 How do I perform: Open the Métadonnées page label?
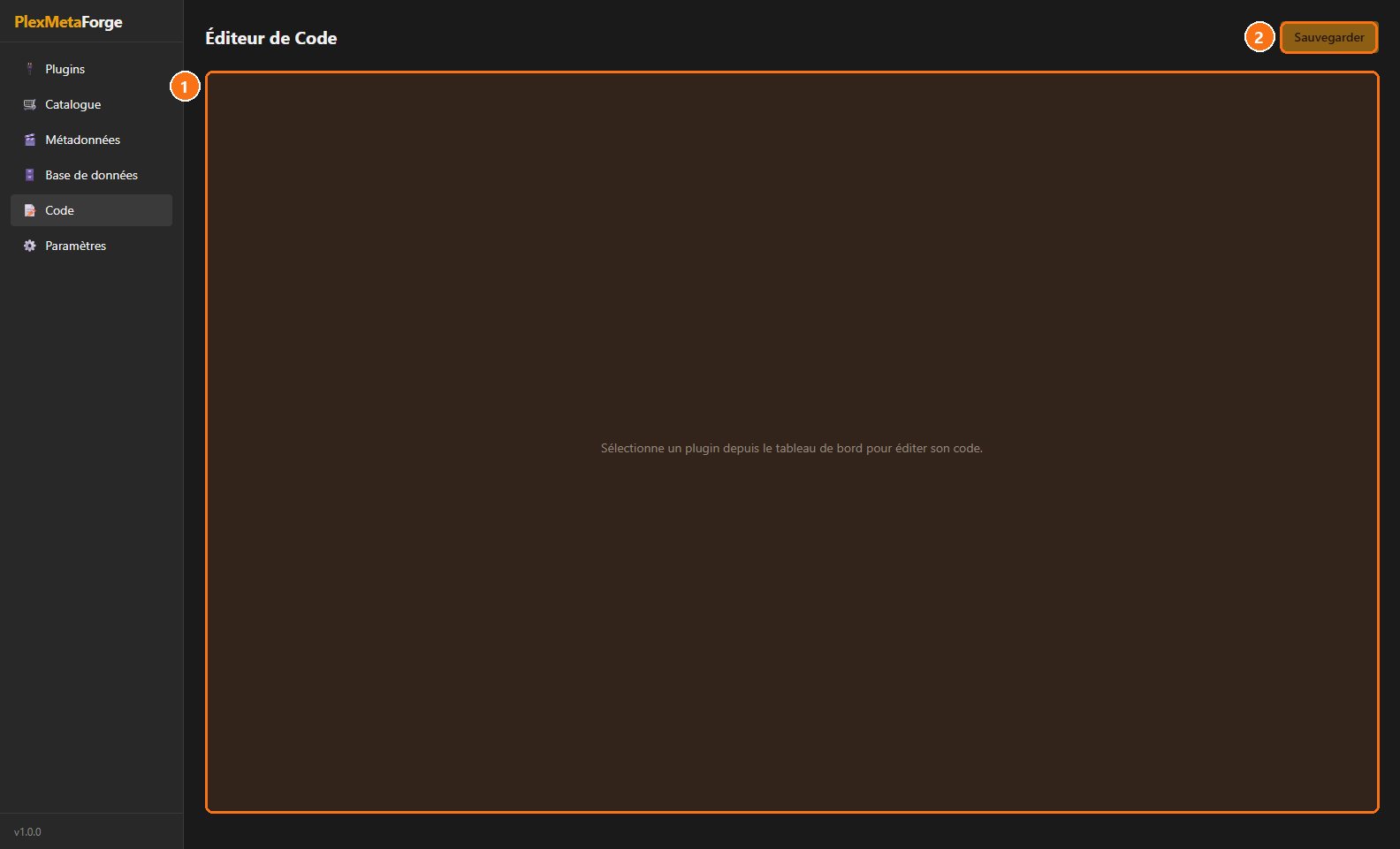[83, 140]
